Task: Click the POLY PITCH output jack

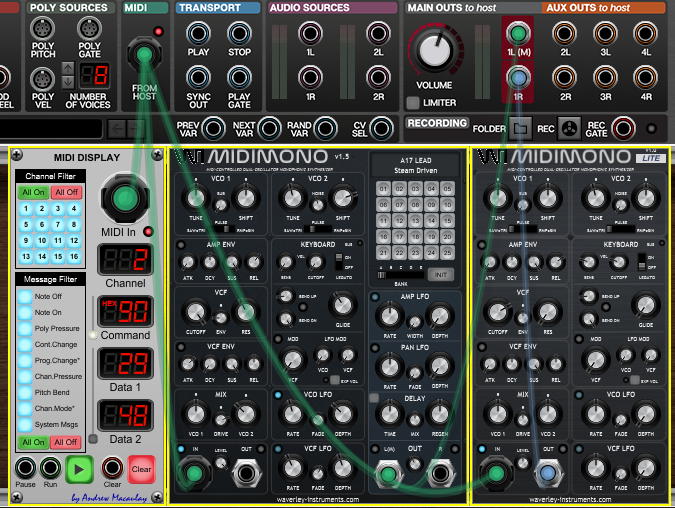Action: tap(42, 29)
